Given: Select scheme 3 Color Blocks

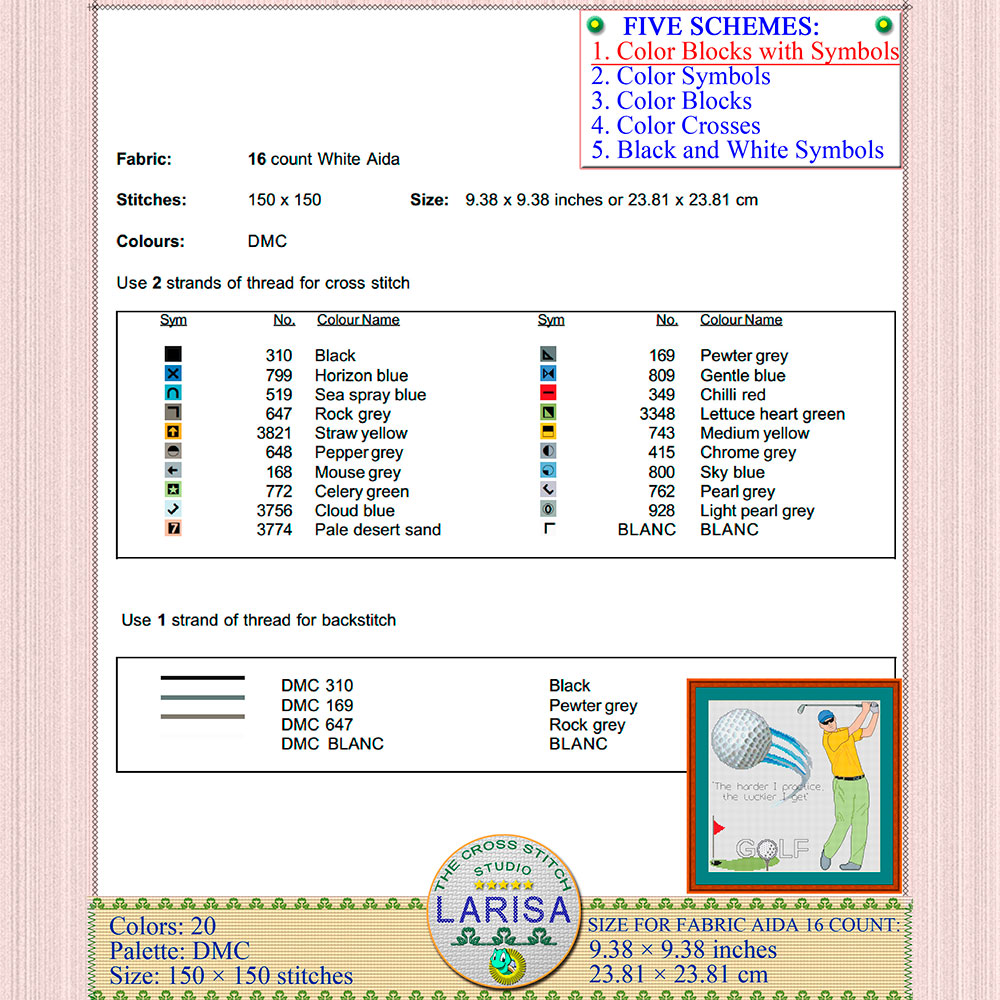Looking at the screenshot, I should 671,101.
